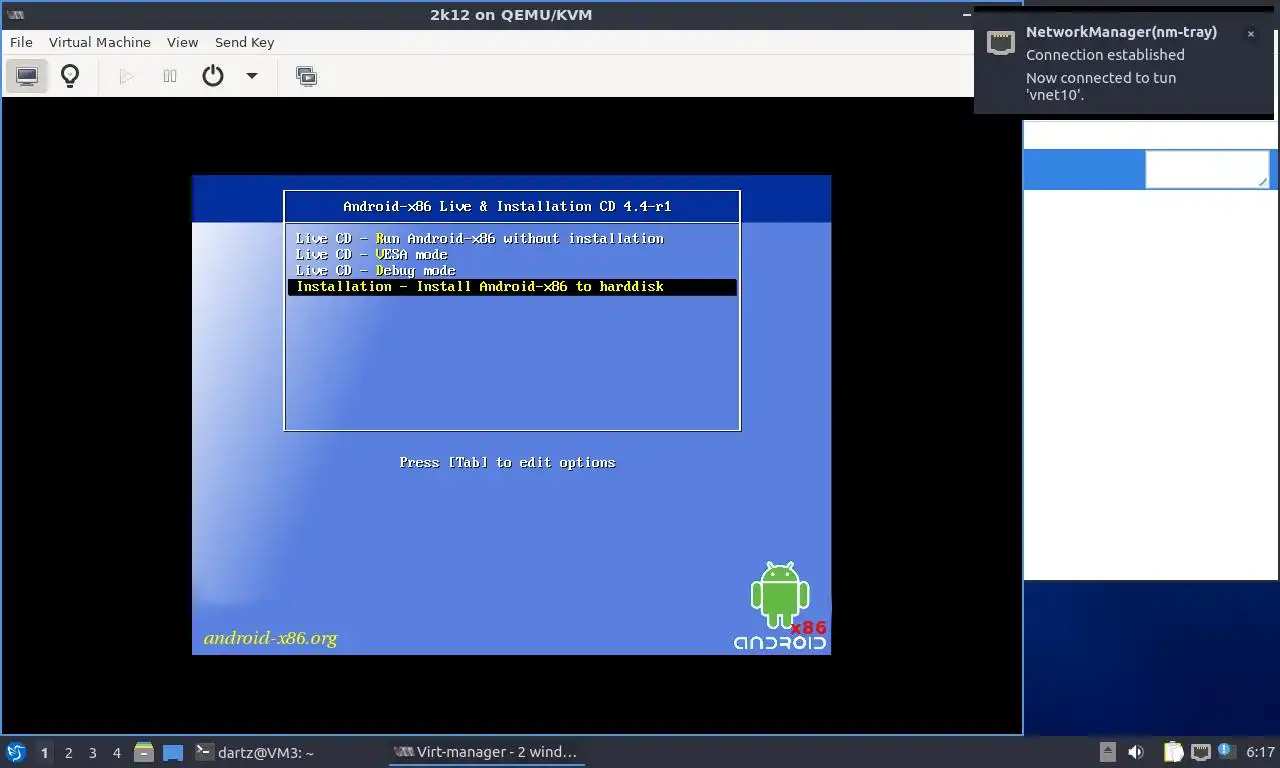Viewport: 1280px width, 768px height.
Task: Click the Run virtual machine play icon
Action: coord(127,76)
